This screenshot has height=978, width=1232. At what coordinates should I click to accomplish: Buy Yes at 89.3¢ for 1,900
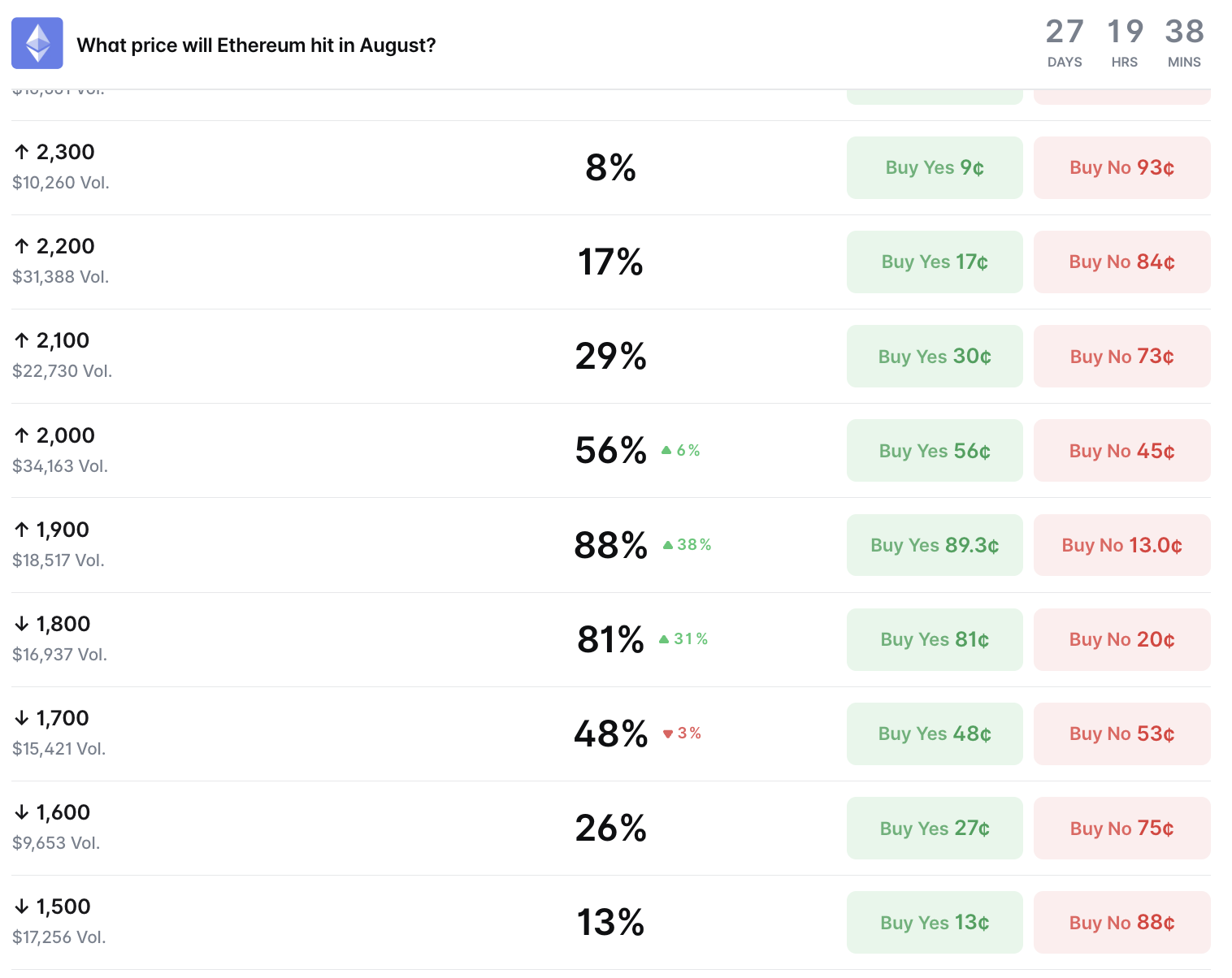point(935,545)
